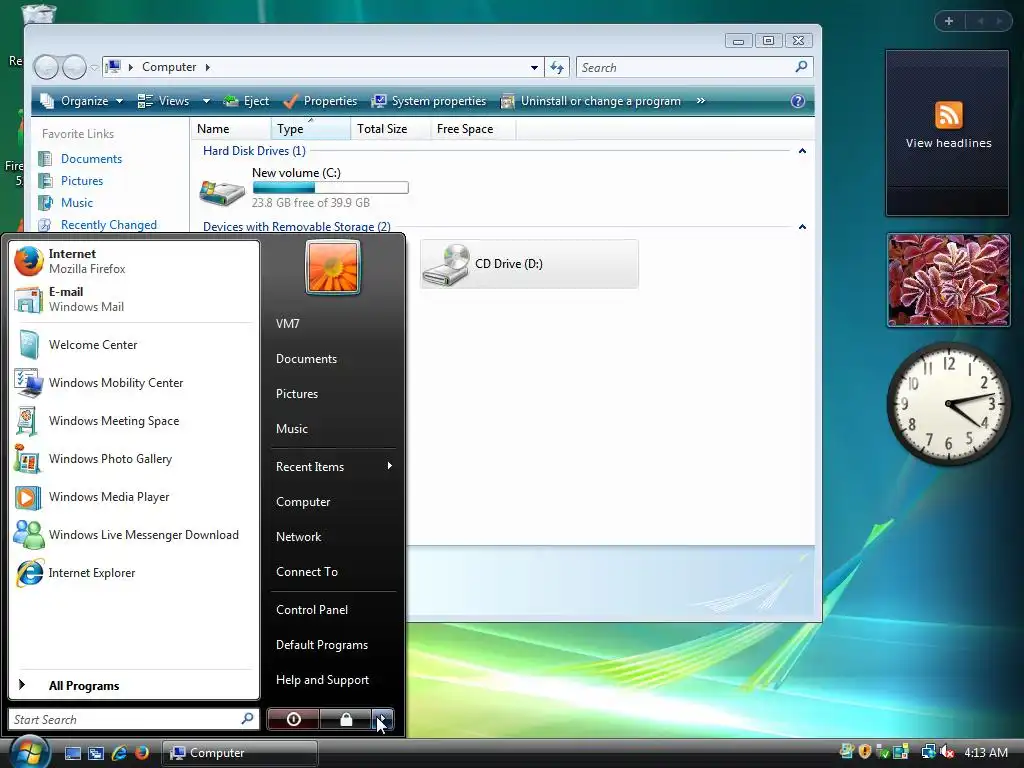Click the Back navigation button
The image size is (1024, 768).
(46, 67)
